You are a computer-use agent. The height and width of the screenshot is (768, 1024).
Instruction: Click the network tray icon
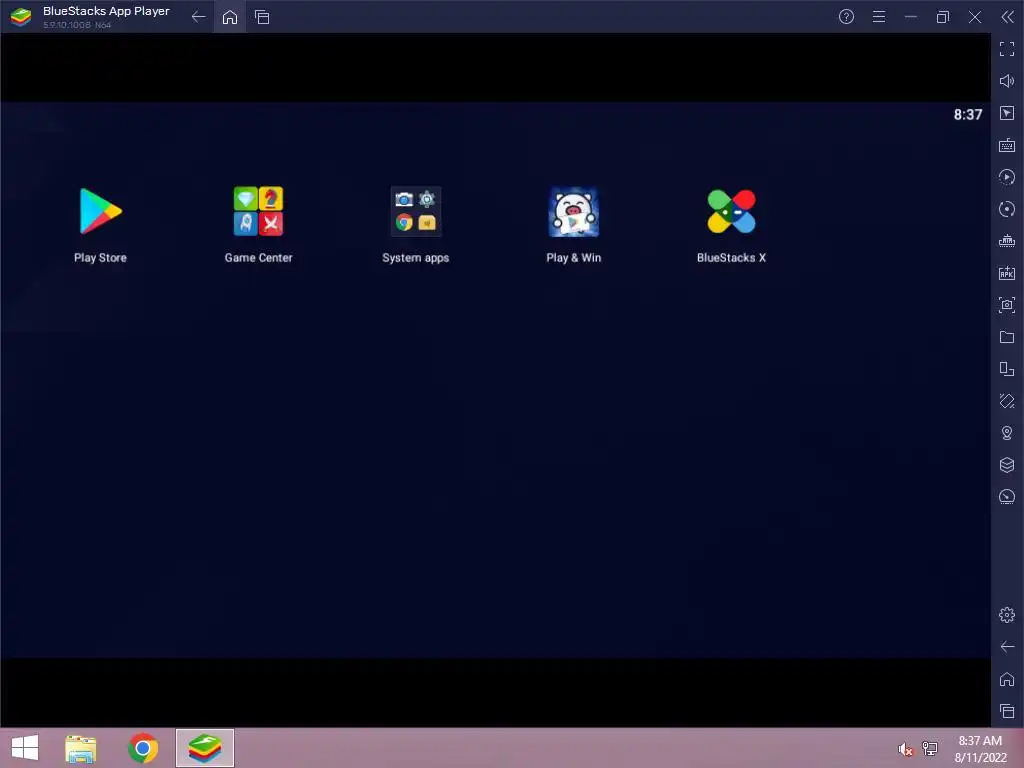pyautogui.click(x=930, y=748)
